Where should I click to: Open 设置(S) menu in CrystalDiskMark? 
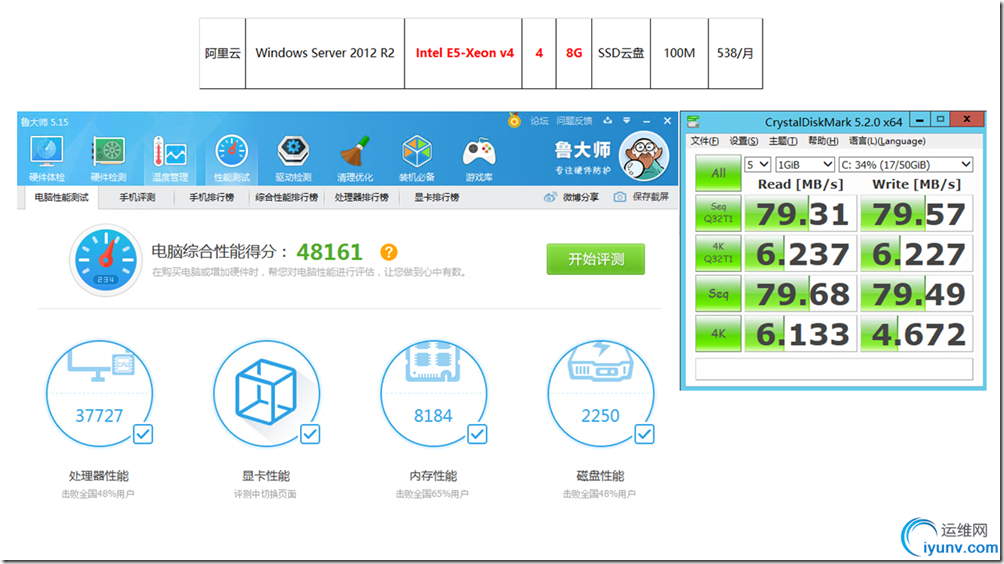(743, 141)
